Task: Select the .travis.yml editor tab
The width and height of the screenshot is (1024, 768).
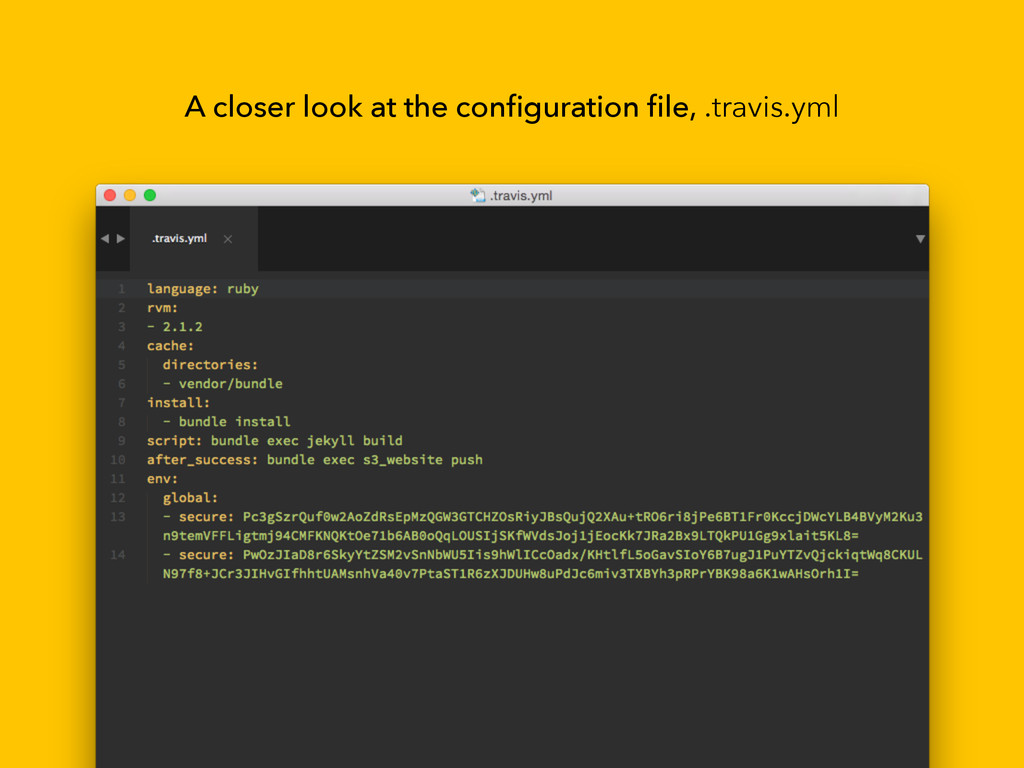Action: pyautogui.click(x=193, y=239)
